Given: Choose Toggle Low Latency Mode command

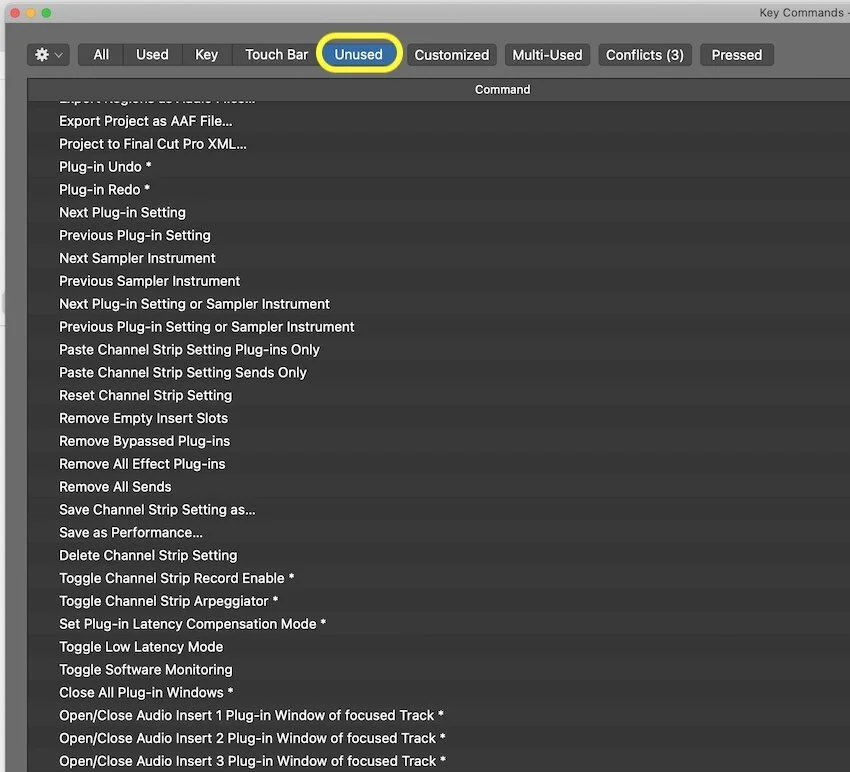Looking at the screenshot, I should tap(141, 646).
